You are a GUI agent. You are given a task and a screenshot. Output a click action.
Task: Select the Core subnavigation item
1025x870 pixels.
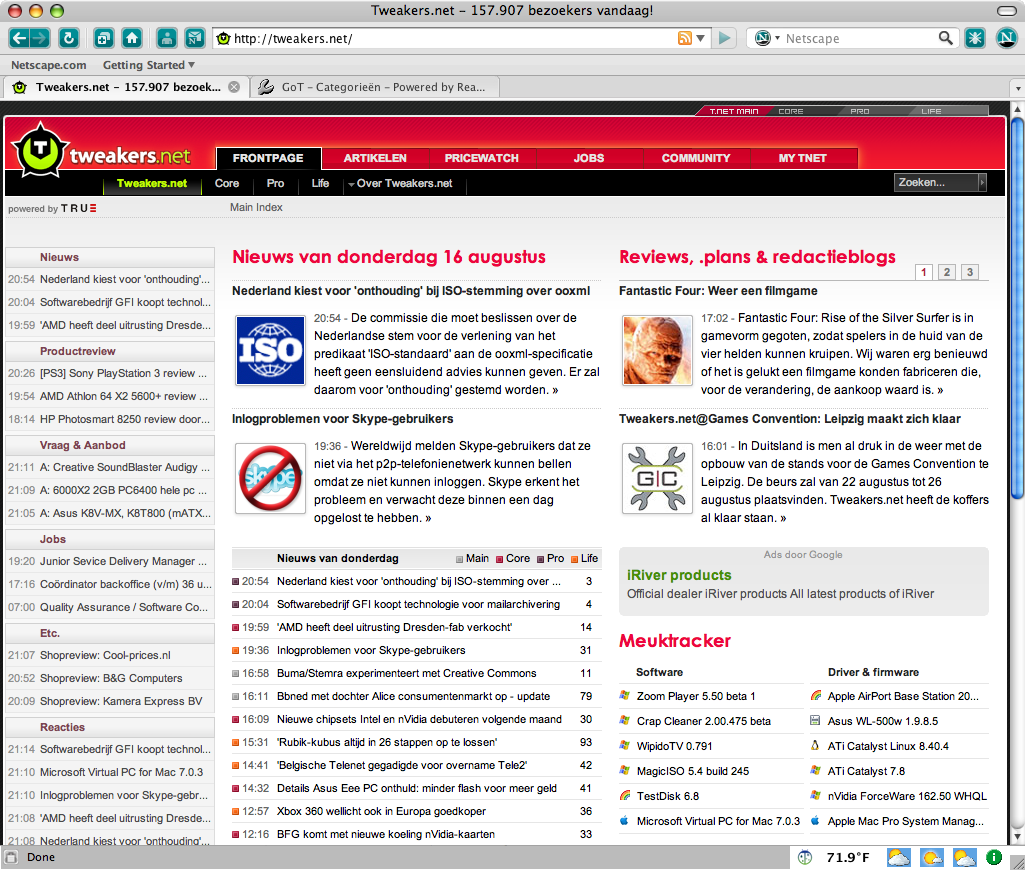[227, 184]
